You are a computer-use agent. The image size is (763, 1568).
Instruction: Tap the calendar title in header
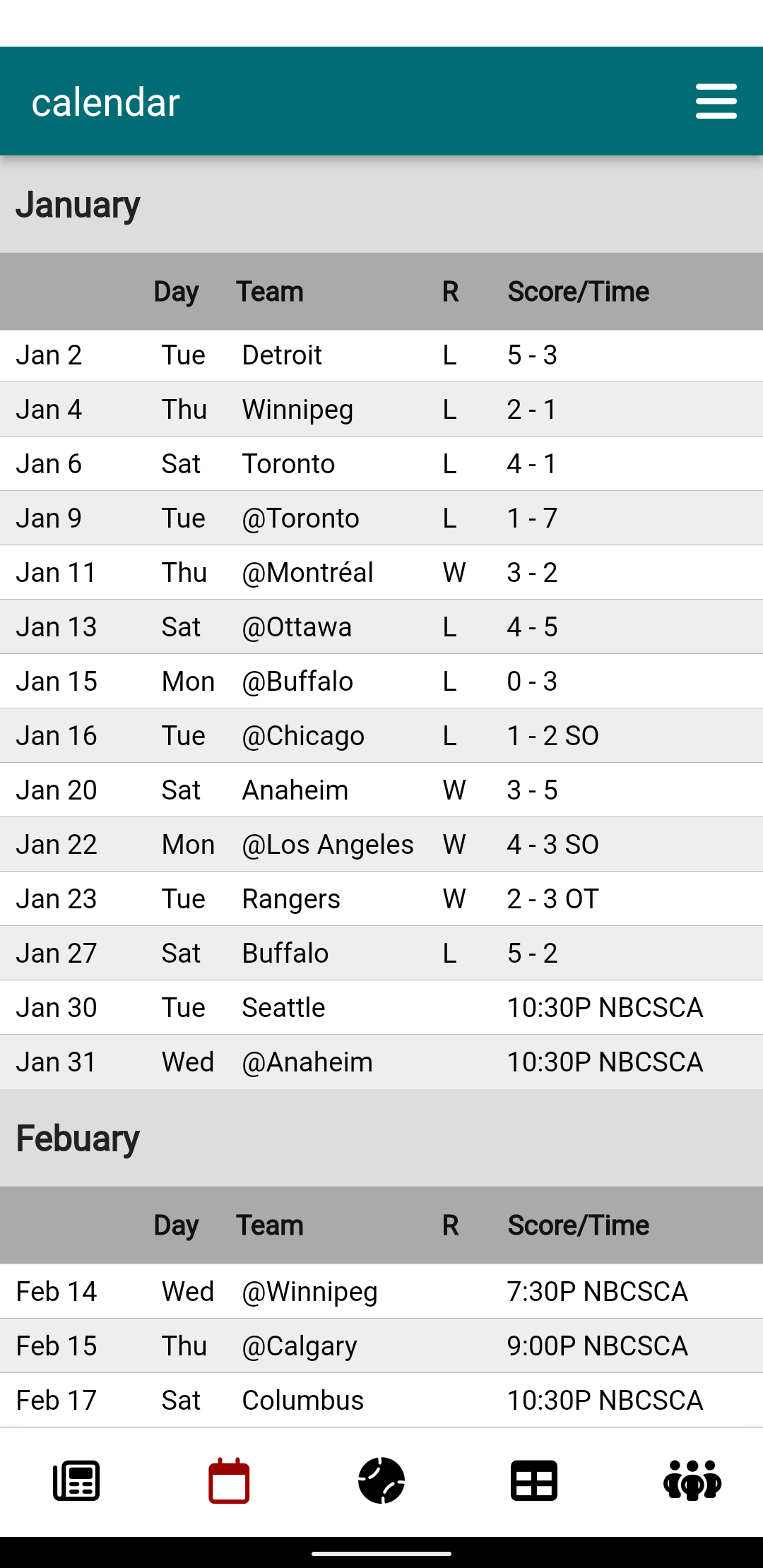pyautogui.click(x=106, y=102)
